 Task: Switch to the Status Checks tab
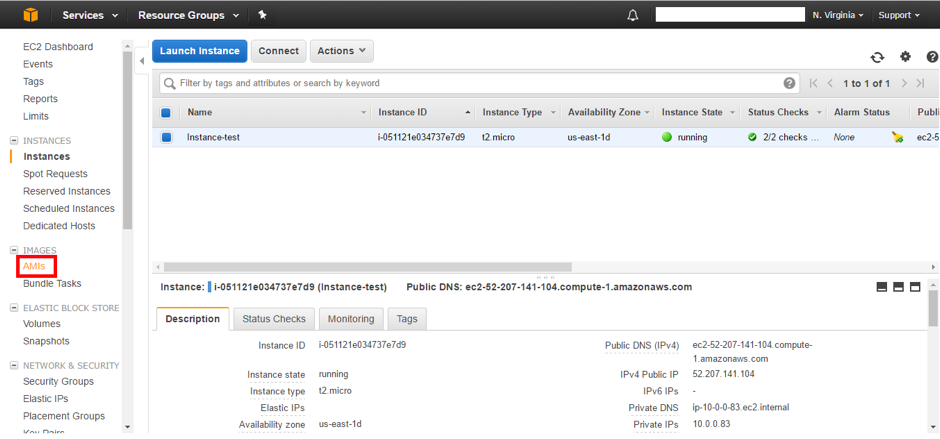pyautogui.click(x=274, y=319)
